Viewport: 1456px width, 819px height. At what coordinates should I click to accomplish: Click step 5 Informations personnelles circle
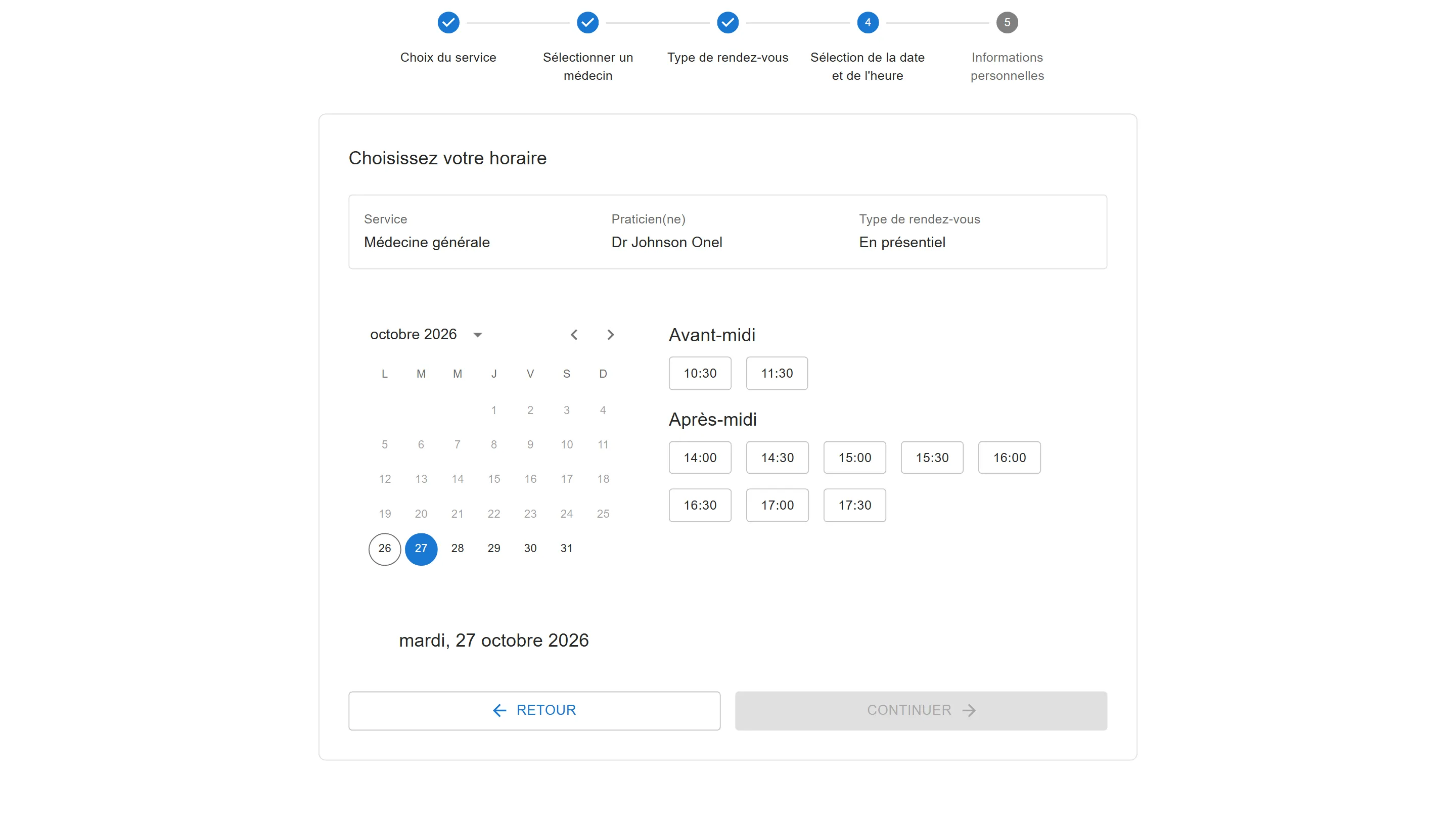point(1007,23)
